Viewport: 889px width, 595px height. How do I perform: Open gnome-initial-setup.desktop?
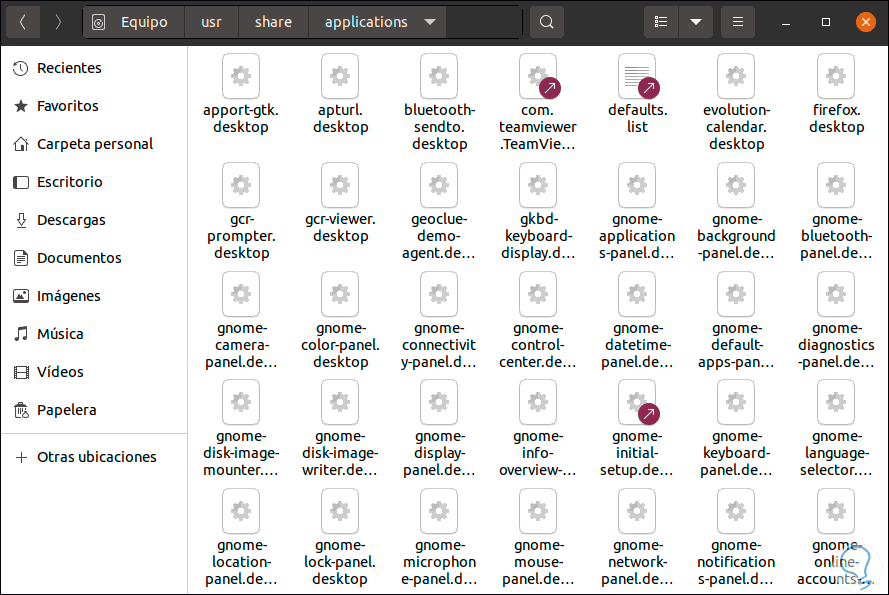pyautogui.click(x=636, y=402)
